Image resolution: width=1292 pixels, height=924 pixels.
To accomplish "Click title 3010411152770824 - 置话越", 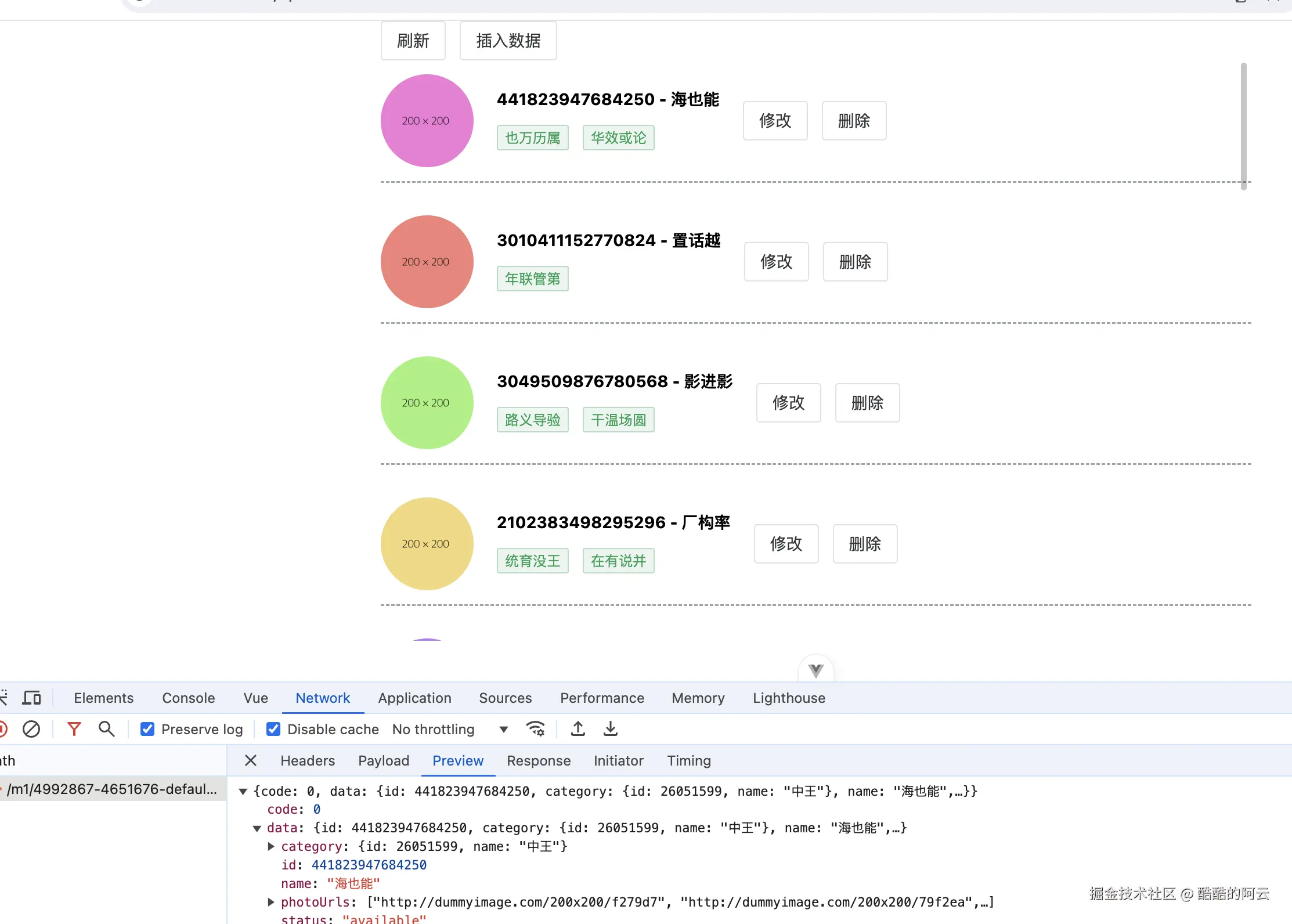I will tap(609, 240).
